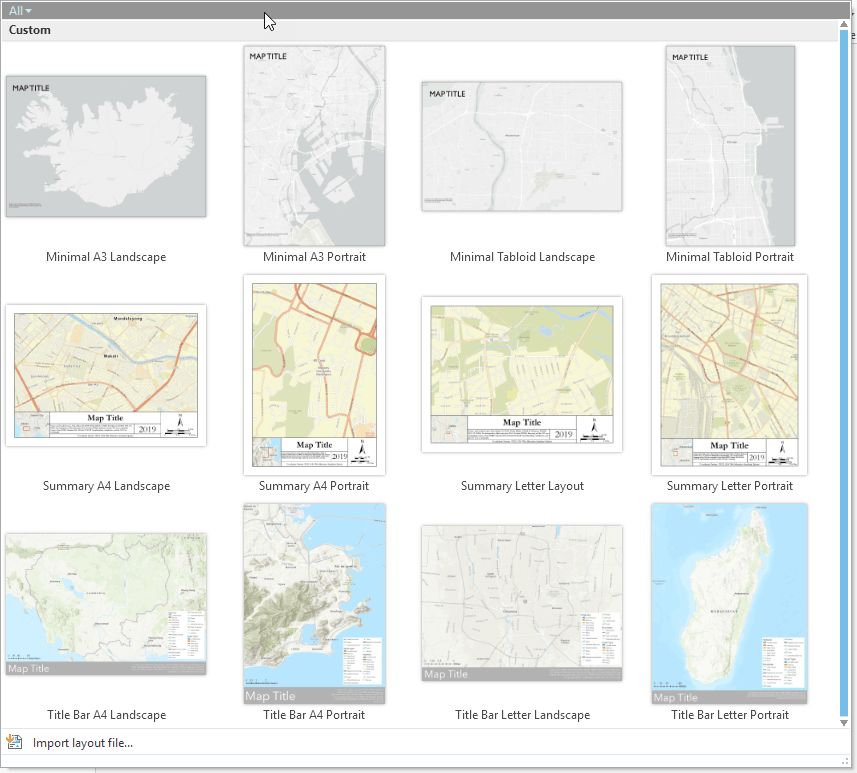This screenshot has width=857, height=773.
Task: Choose the Summary Letter Portrait template
Action: (x=729, y=375)
